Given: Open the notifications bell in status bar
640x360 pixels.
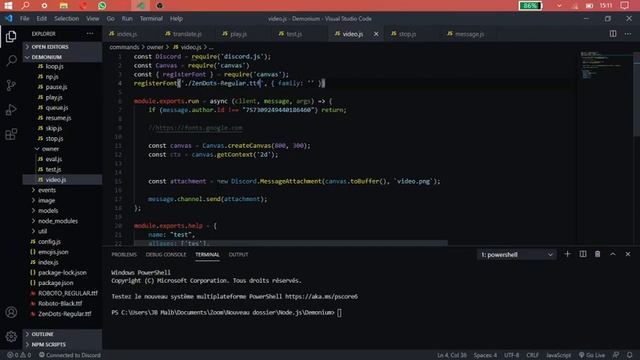Looking at the screenshot, I should click(x=630, y=355).
